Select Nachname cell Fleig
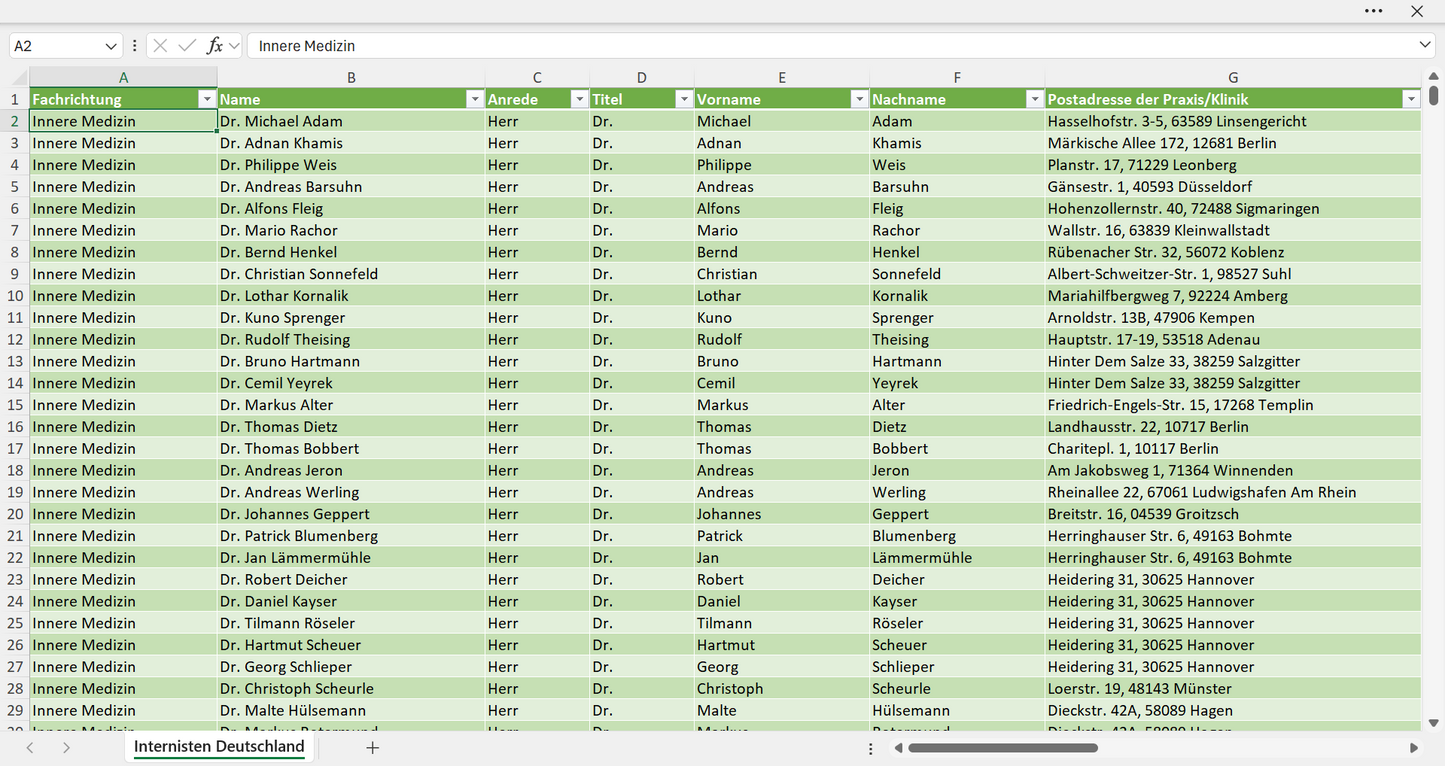Viewport: 1445px width, 766px height. (x=957, y=209)
